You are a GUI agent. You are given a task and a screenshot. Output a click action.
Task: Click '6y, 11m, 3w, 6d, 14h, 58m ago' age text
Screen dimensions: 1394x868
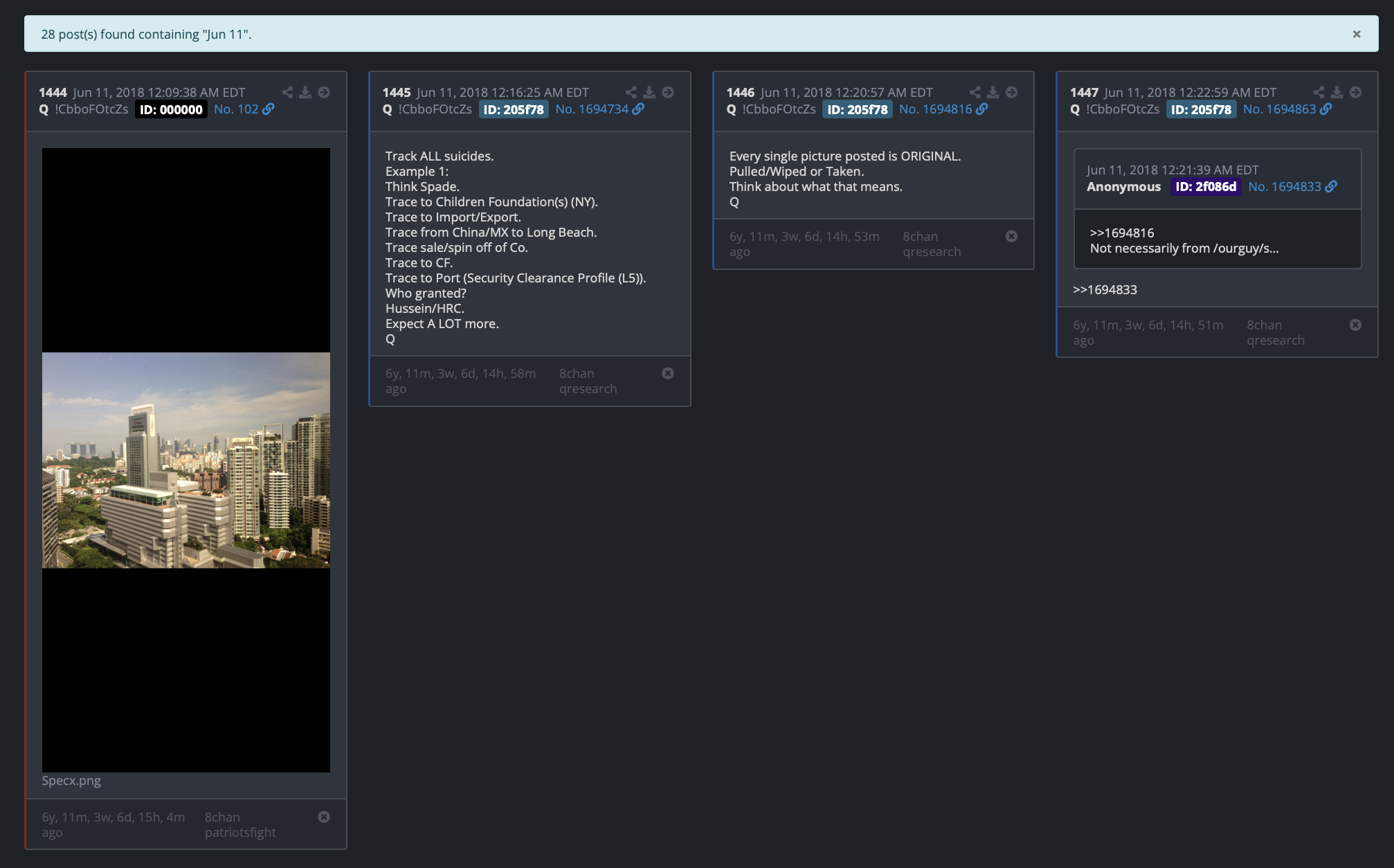click(460, 381)
